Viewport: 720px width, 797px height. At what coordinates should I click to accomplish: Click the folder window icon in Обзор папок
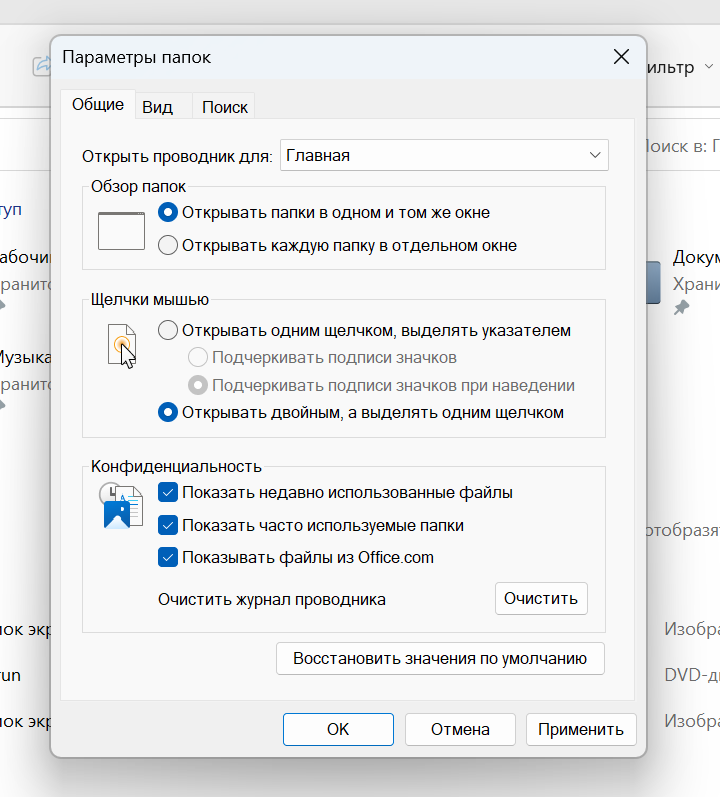click(121, 230)
